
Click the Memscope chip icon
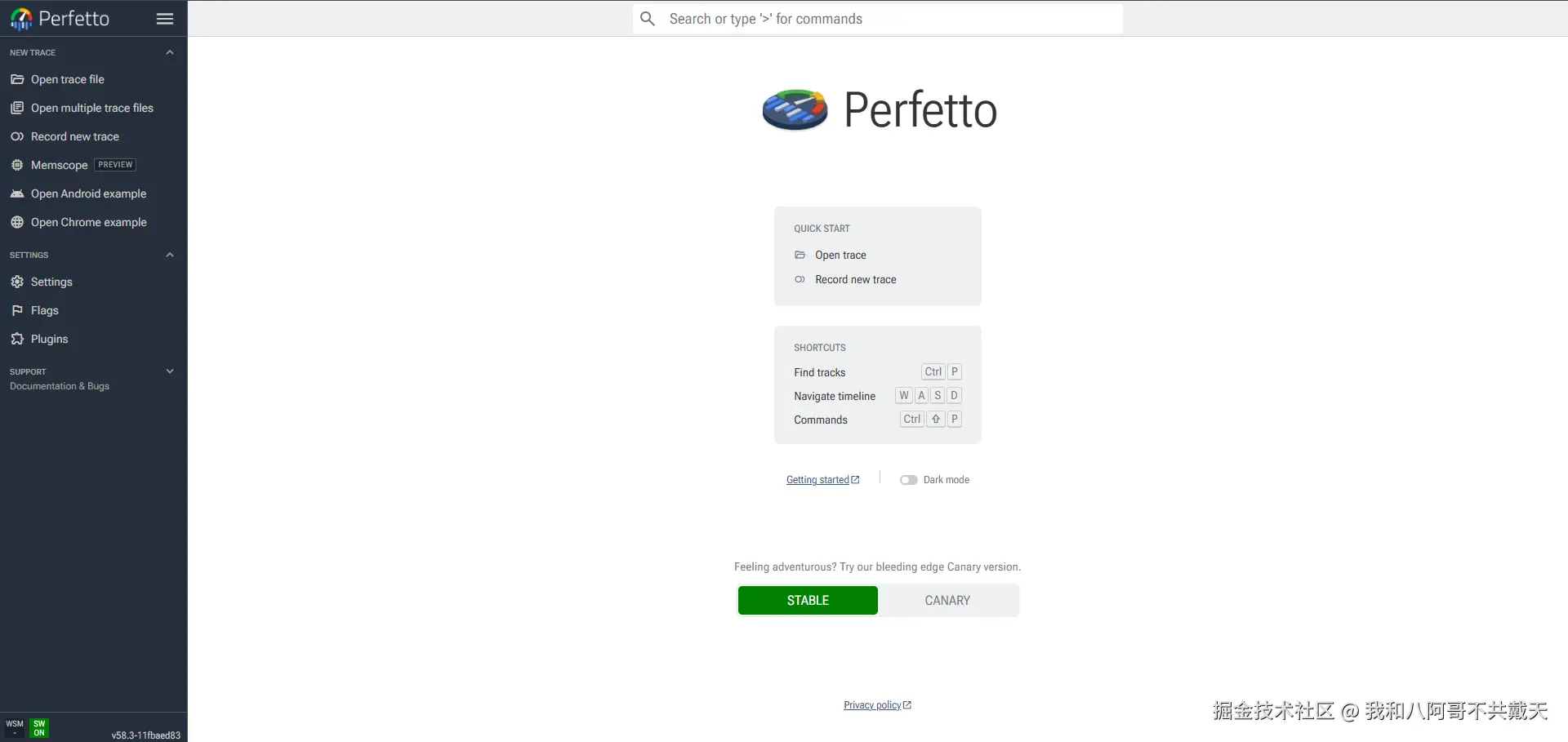point(17,165)
